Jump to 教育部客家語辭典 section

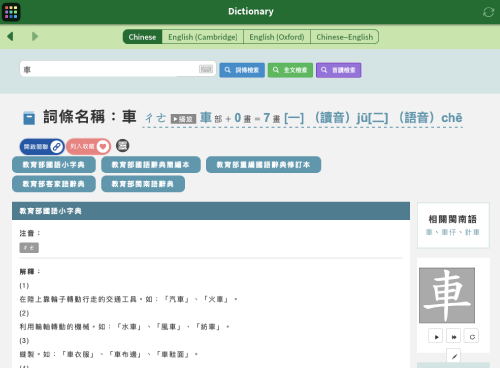coord(54,184)
